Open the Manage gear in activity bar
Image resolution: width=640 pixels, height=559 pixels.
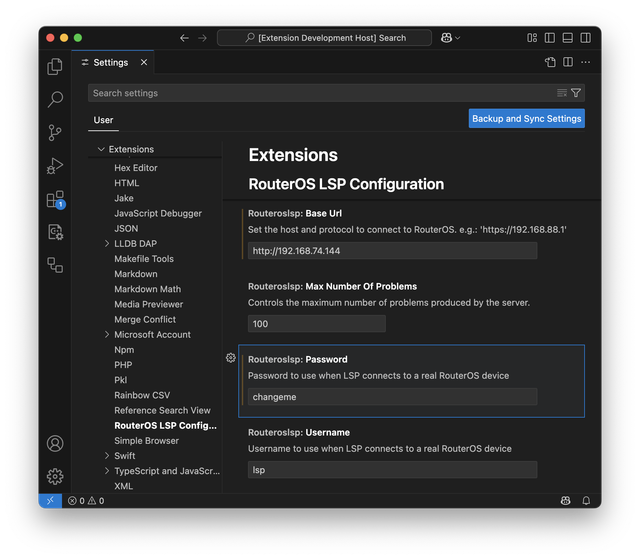click(x=55, y=476)
